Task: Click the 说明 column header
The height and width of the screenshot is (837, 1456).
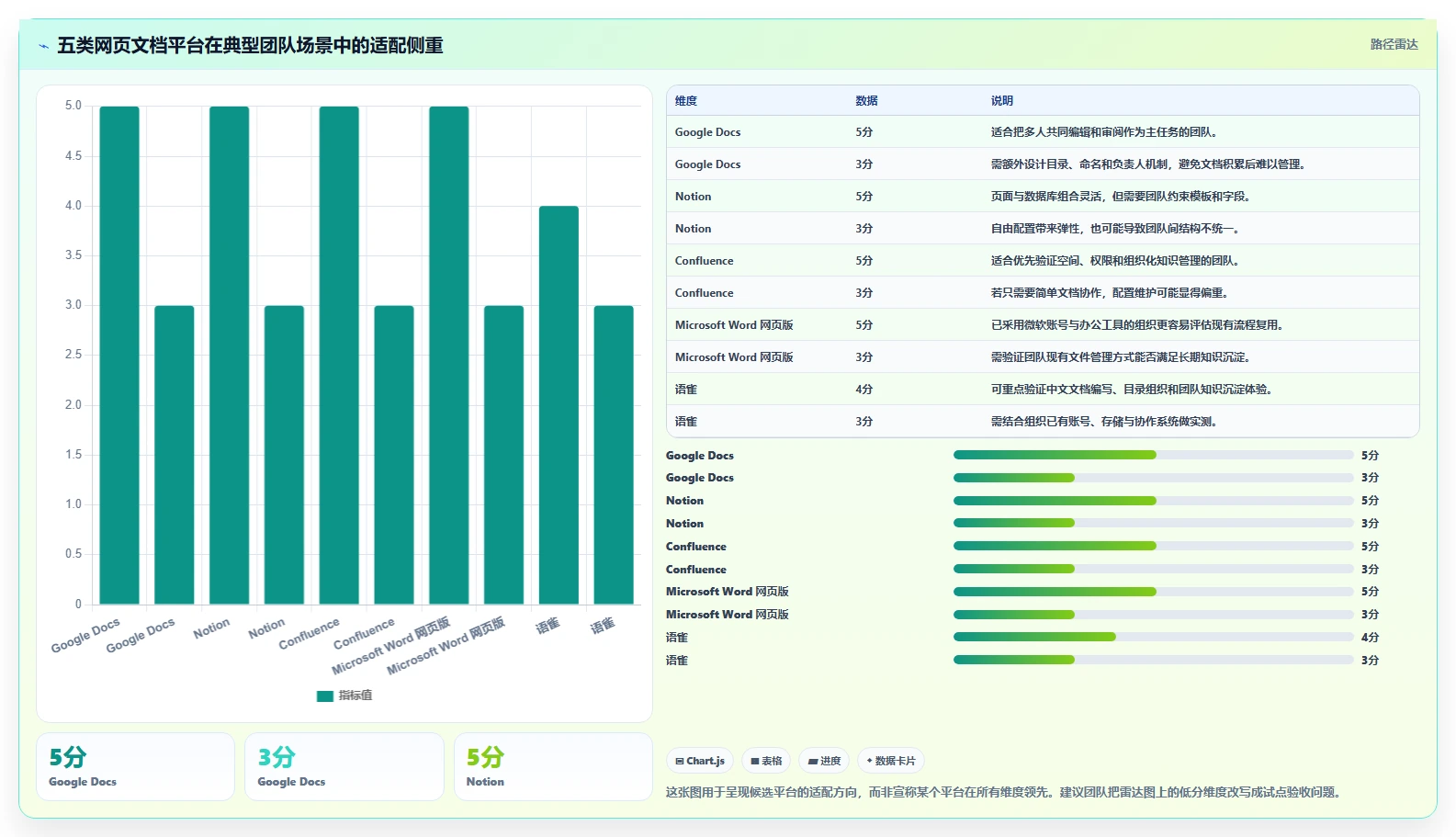Action: [1001, 101]
